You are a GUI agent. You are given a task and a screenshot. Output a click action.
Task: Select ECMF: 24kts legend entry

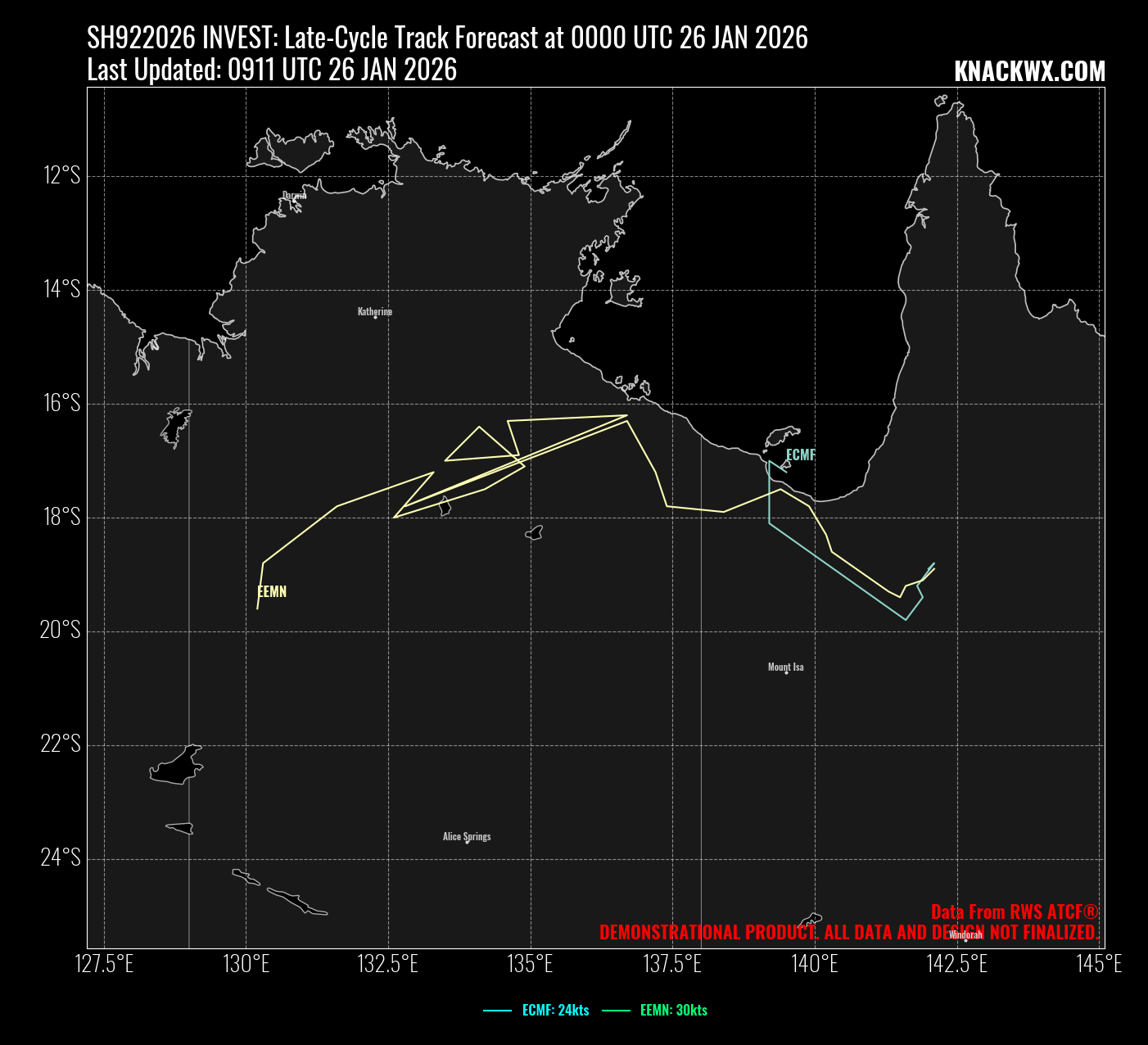[x=555, y=1011]
